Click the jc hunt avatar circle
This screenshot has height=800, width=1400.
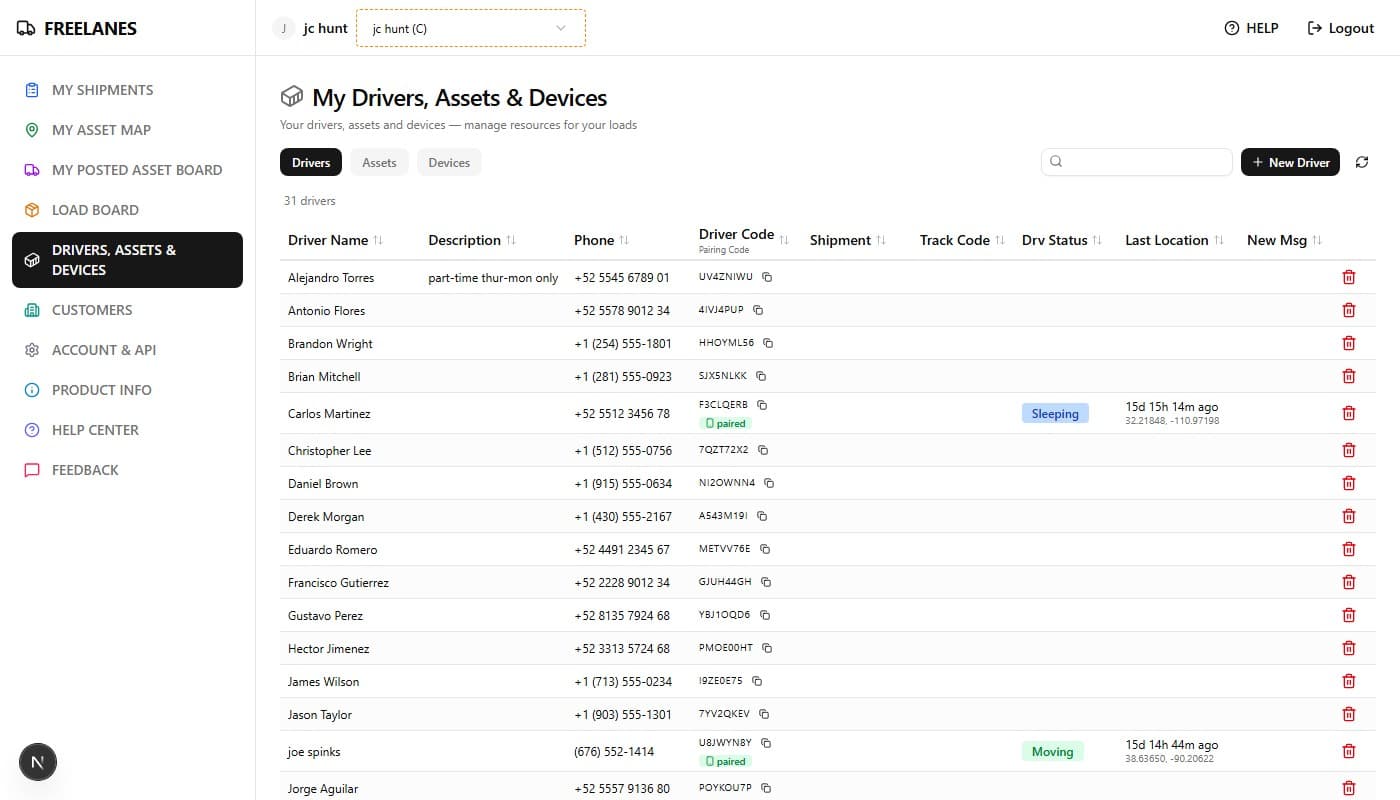(x=284, y=28)
